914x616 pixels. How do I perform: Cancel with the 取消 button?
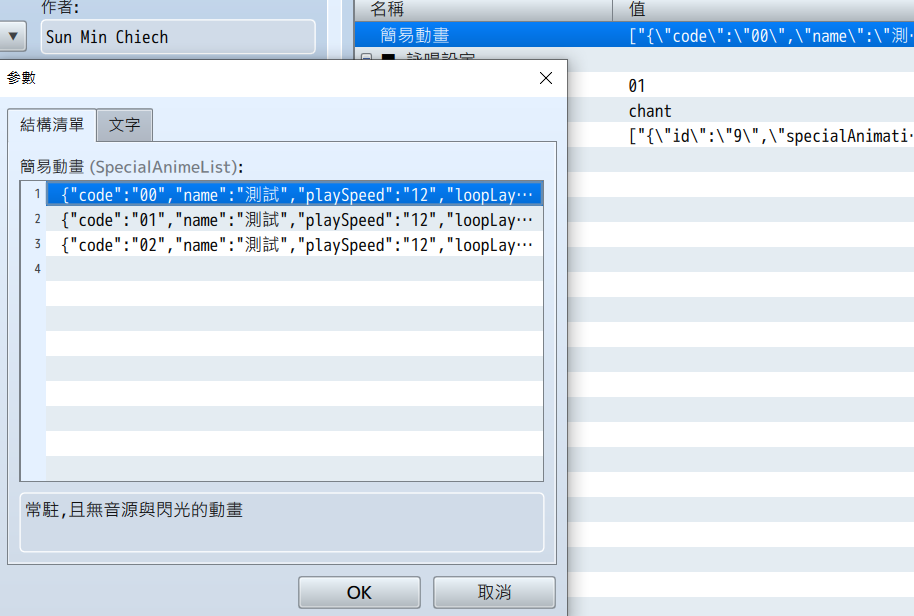[494, 592]
